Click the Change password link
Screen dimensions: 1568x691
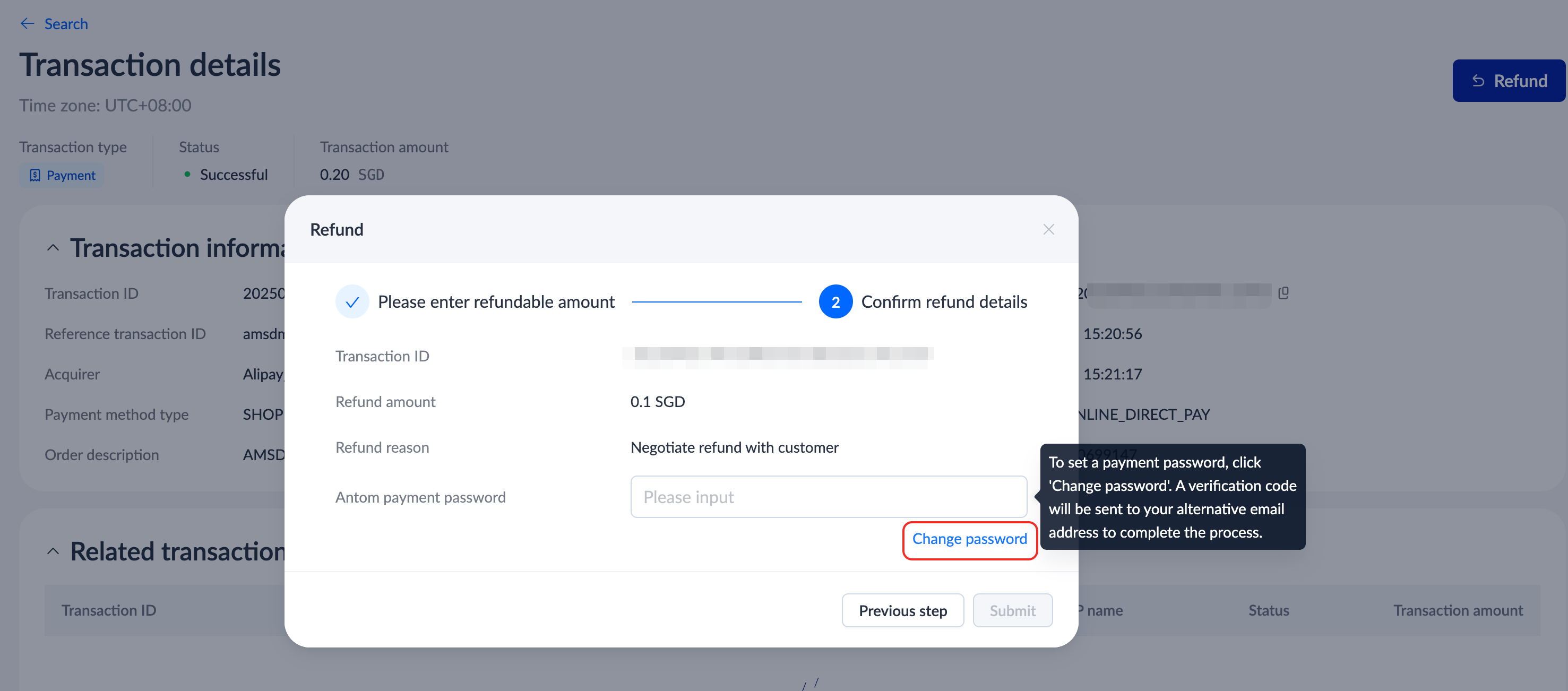[x=969, y=539]
